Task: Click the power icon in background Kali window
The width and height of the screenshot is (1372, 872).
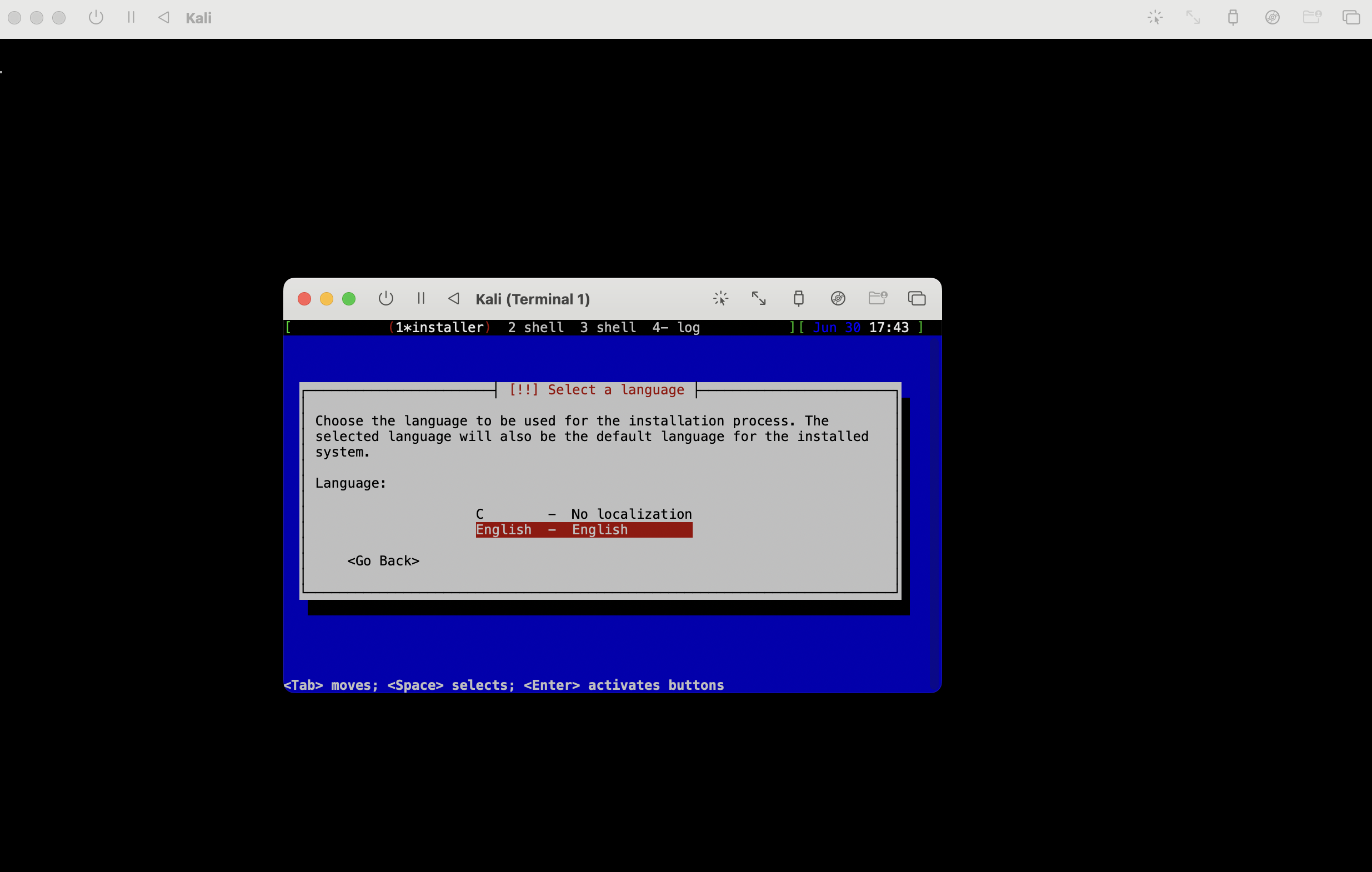Action: click(x=96, y=18)
